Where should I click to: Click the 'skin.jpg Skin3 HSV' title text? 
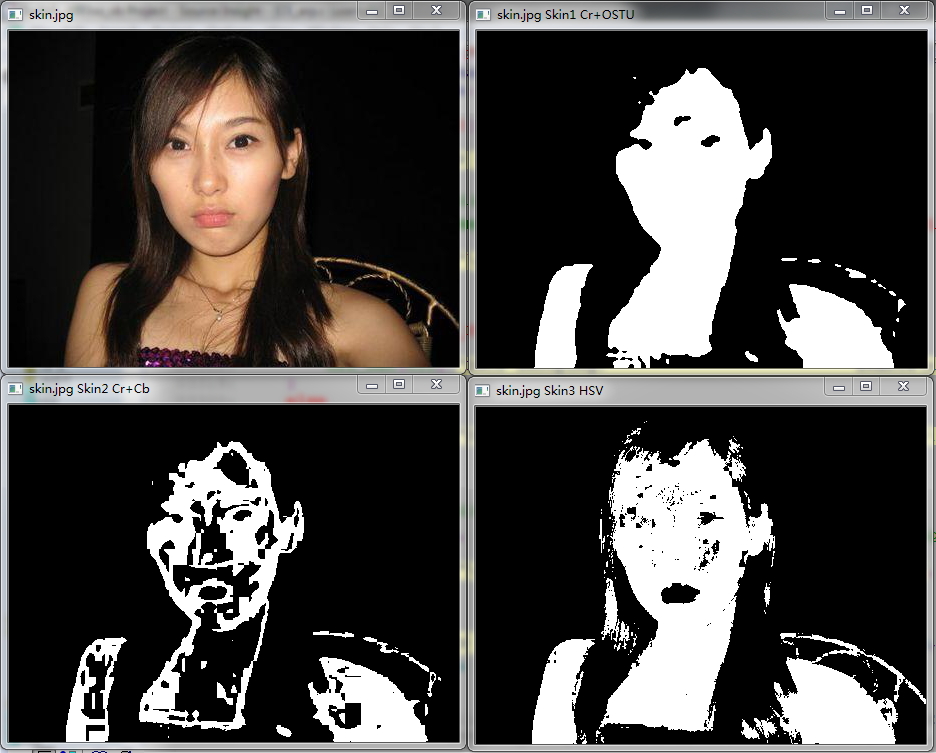point(550,391)
